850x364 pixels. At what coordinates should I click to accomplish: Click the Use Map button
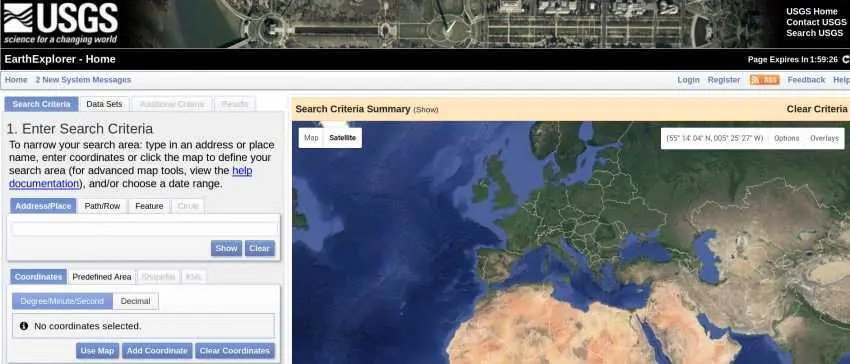[97, 350]
